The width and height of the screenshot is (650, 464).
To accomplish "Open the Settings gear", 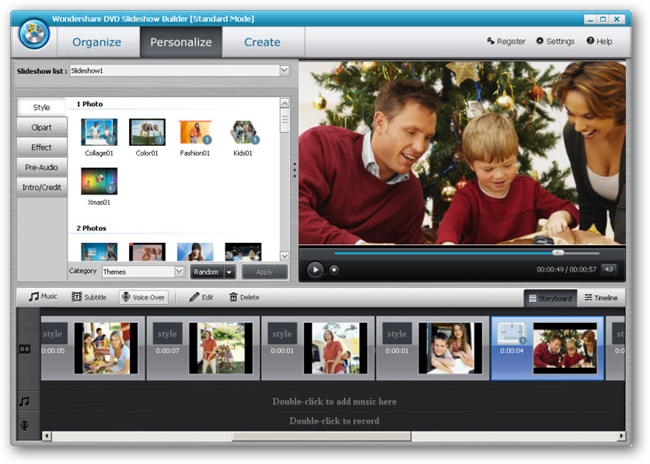I will tap(555, 41).
